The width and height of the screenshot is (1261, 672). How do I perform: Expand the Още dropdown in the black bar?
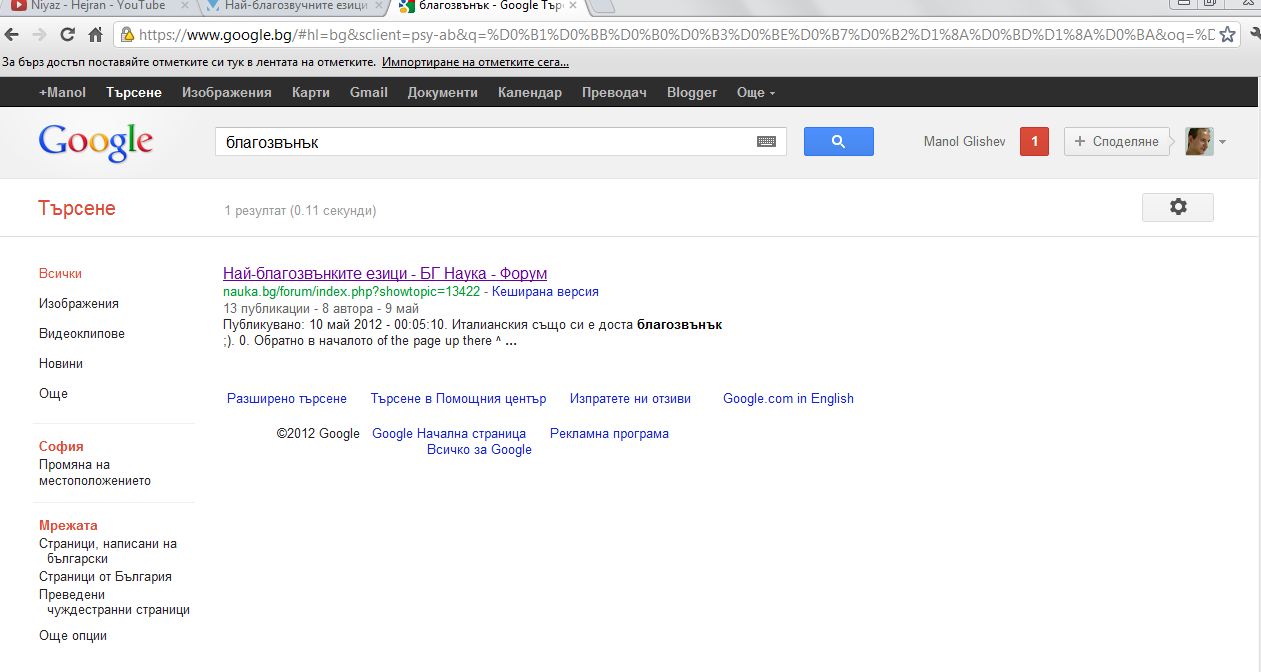coord(756,93)
